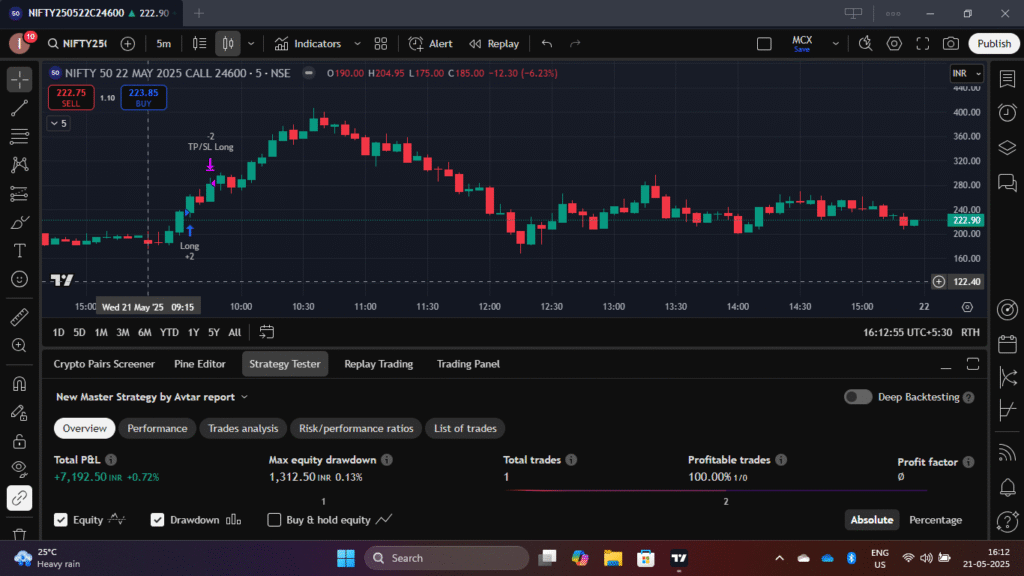Take a chart snapshot with camera
The width and height of the screenshot is (1024, 576).
tap(951, 44)
